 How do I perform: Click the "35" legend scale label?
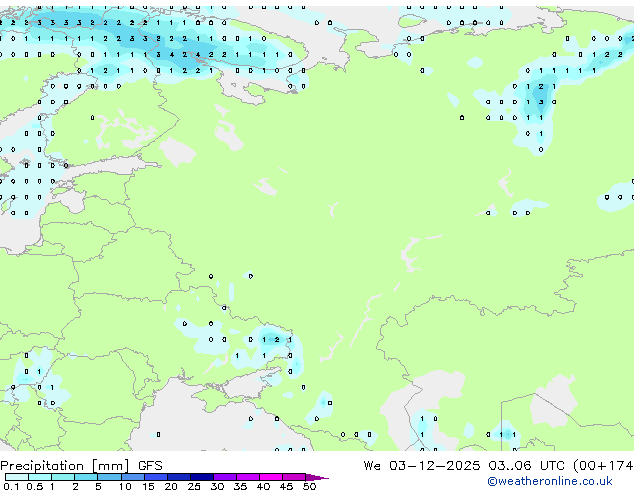click(240, 486)
